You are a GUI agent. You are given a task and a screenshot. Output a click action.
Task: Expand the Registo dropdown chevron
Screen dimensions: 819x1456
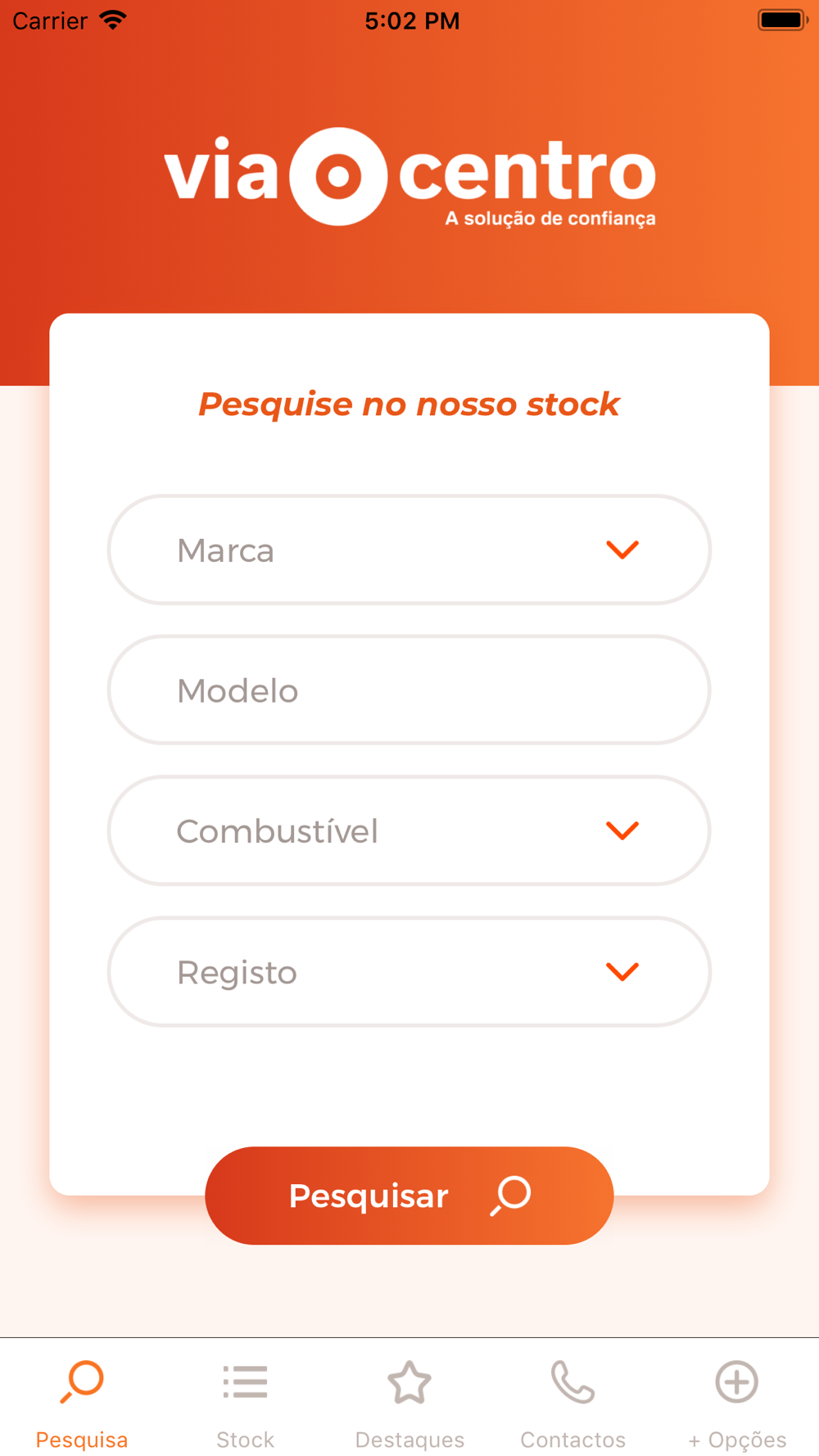(622, 971)
